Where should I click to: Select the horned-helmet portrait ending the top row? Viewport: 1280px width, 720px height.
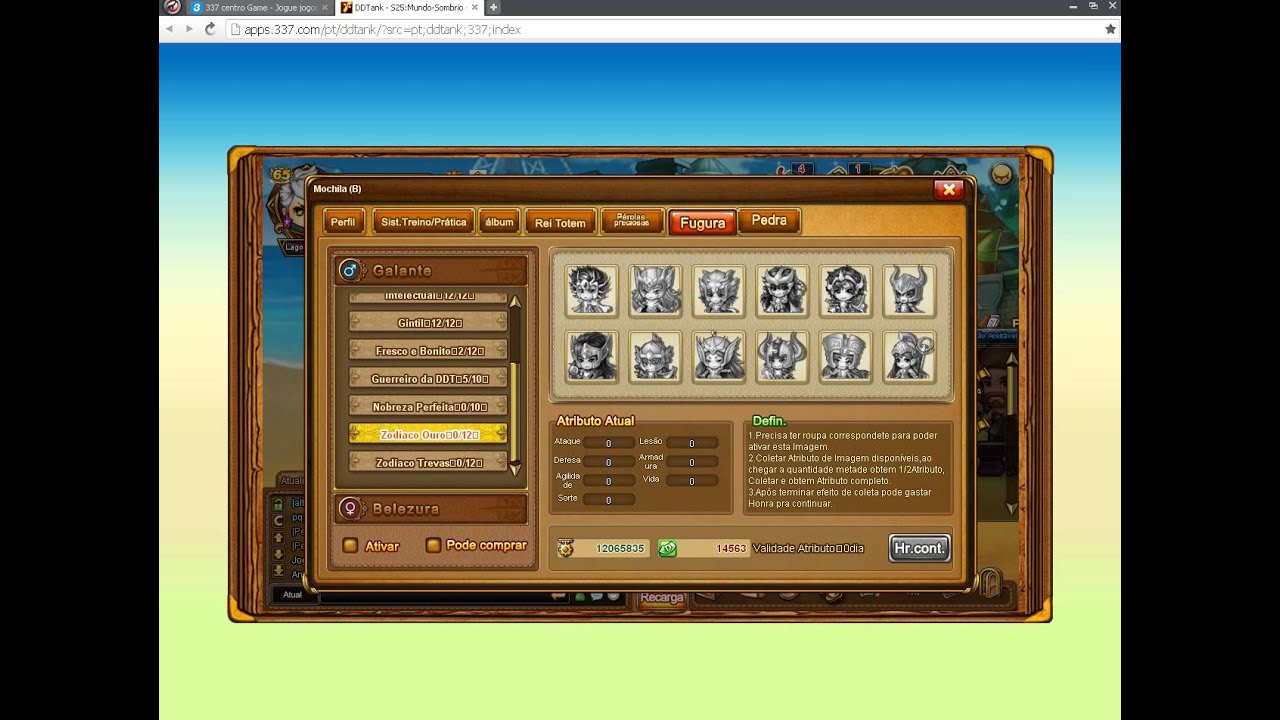pos(909,291)
